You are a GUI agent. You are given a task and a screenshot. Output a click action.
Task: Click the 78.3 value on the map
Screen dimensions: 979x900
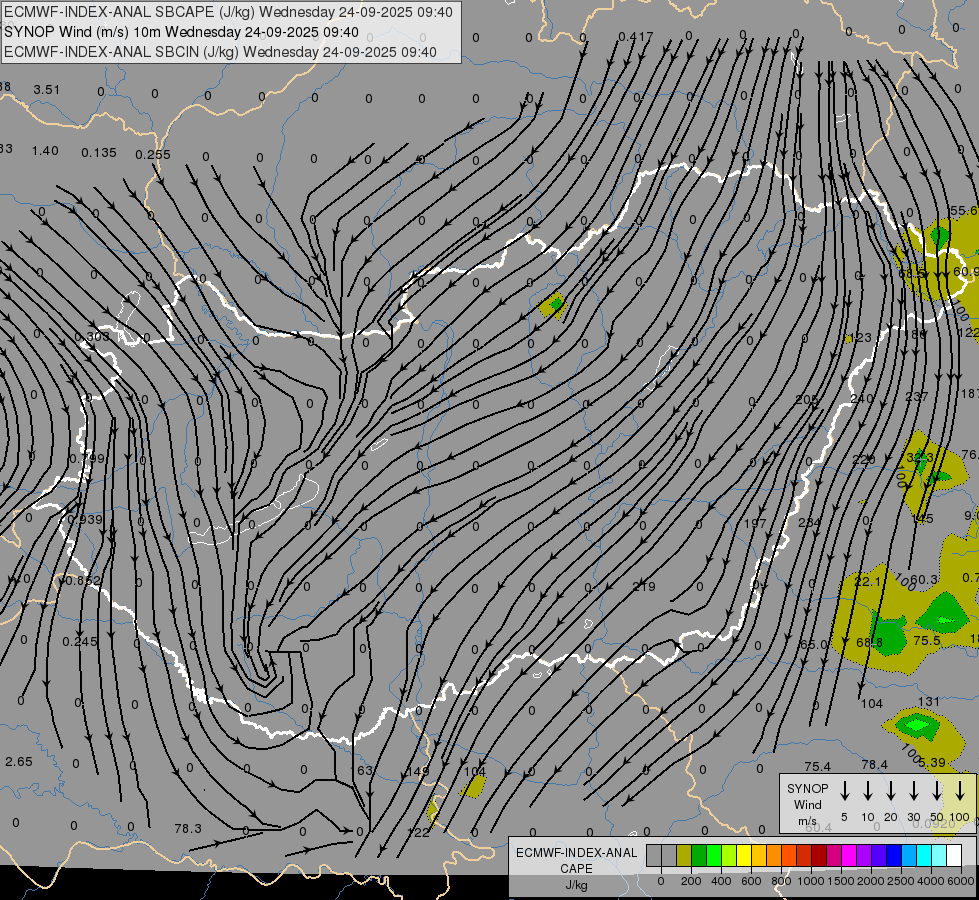click(188, 828)
